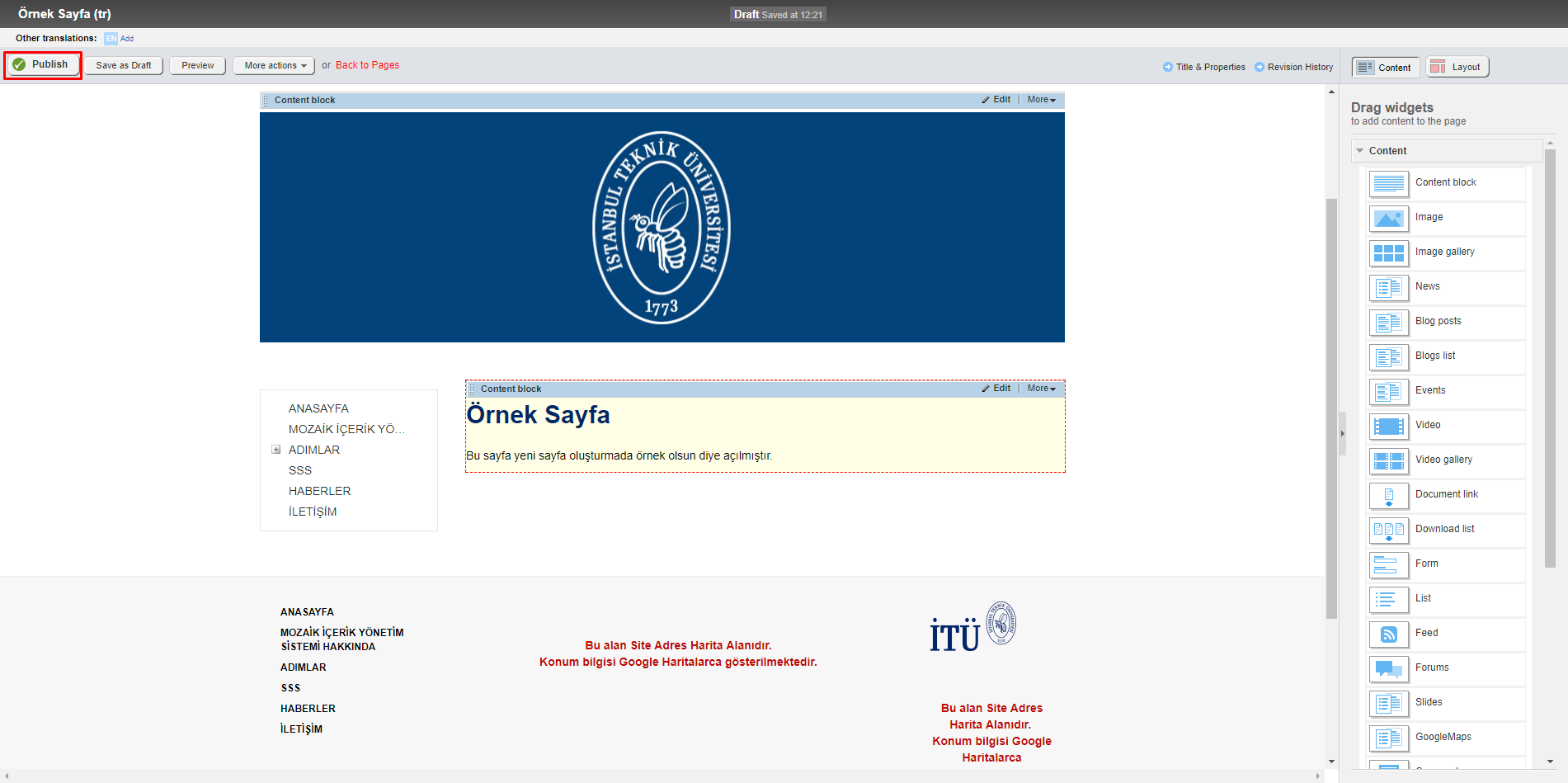Click the Draft Saved status label
1568x783 pixels.
(x=778, y=15)
